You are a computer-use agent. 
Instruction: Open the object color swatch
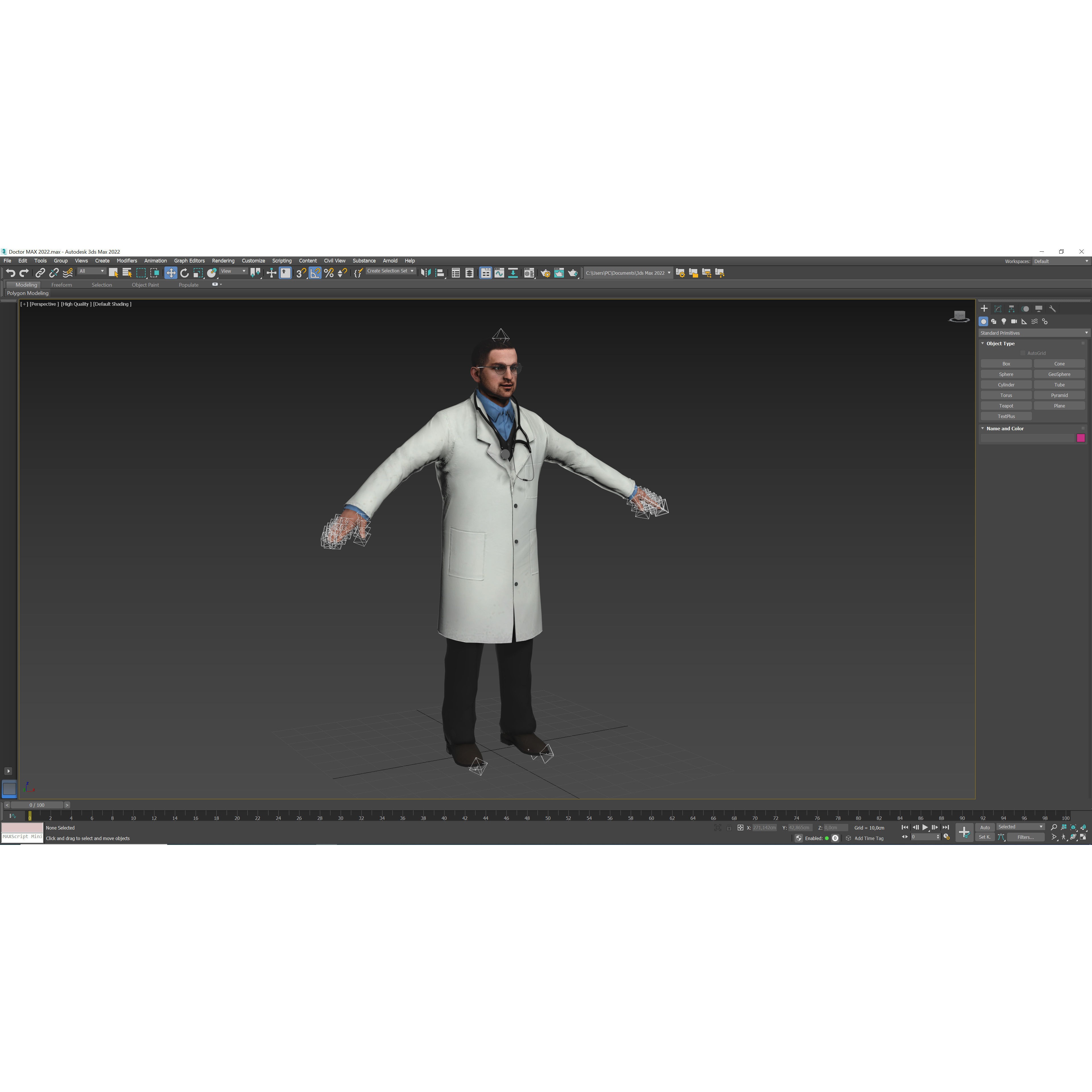[x=1081, y=439]
